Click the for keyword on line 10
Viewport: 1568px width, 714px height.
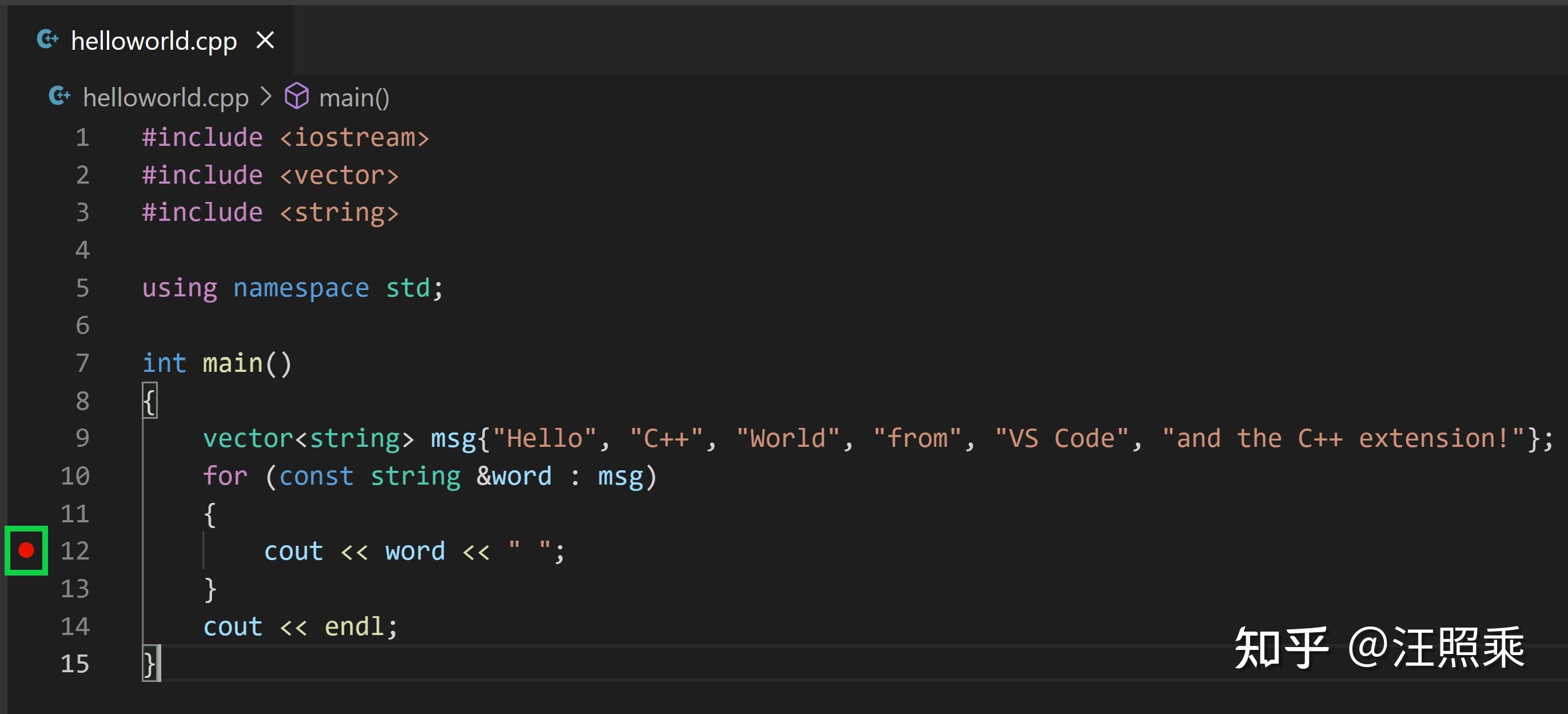[x=225, y=476]
